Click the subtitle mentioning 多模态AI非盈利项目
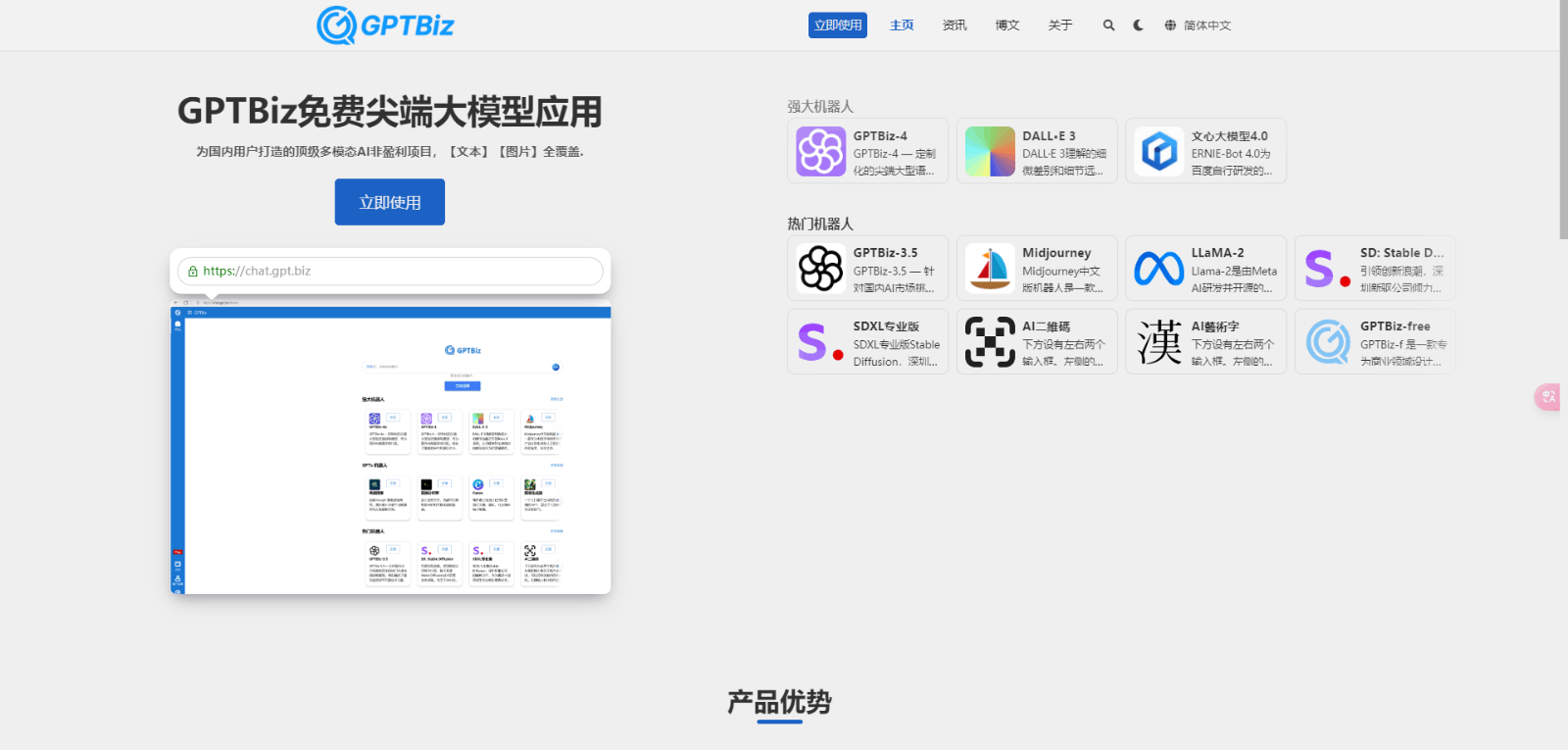Screen dimensions: 1568x750 coord(390,152)
